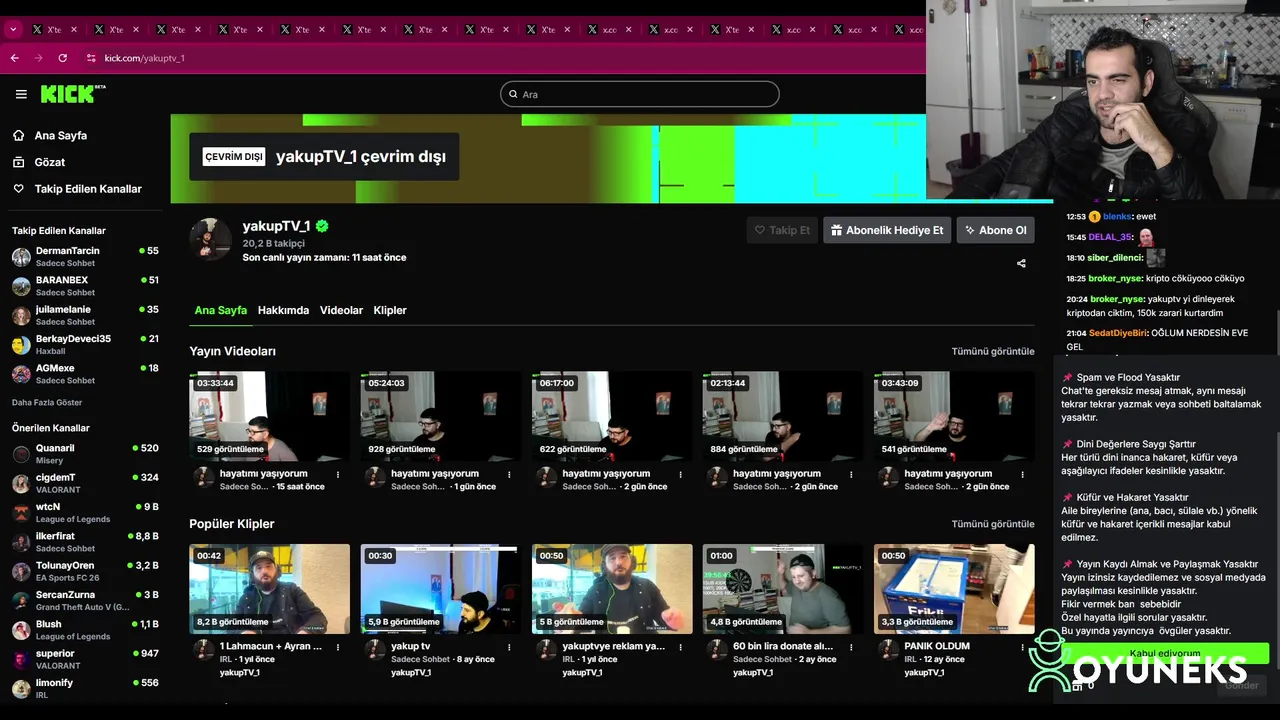Play the 60 bin lira donate clip thumbnail

tap(783, 589)
